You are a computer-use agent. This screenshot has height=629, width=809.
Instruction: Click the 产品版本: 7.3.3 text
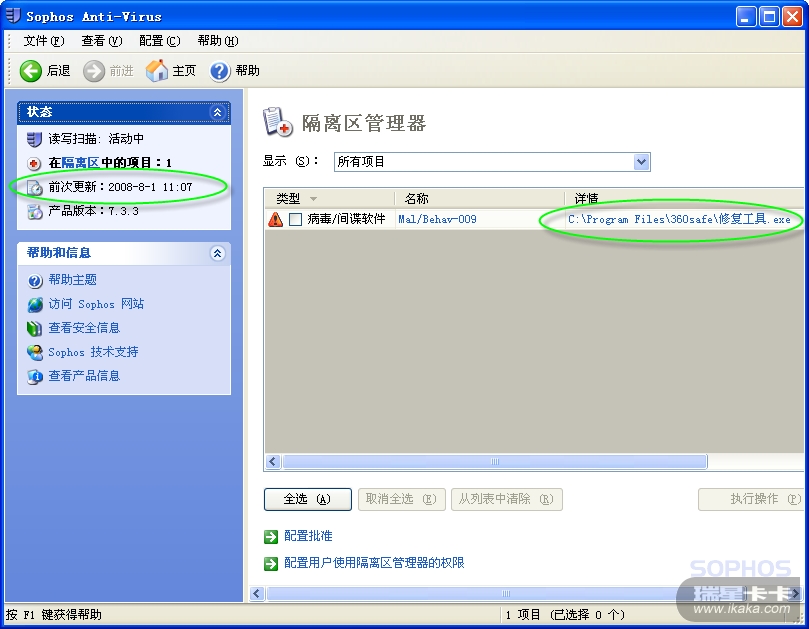93,211
